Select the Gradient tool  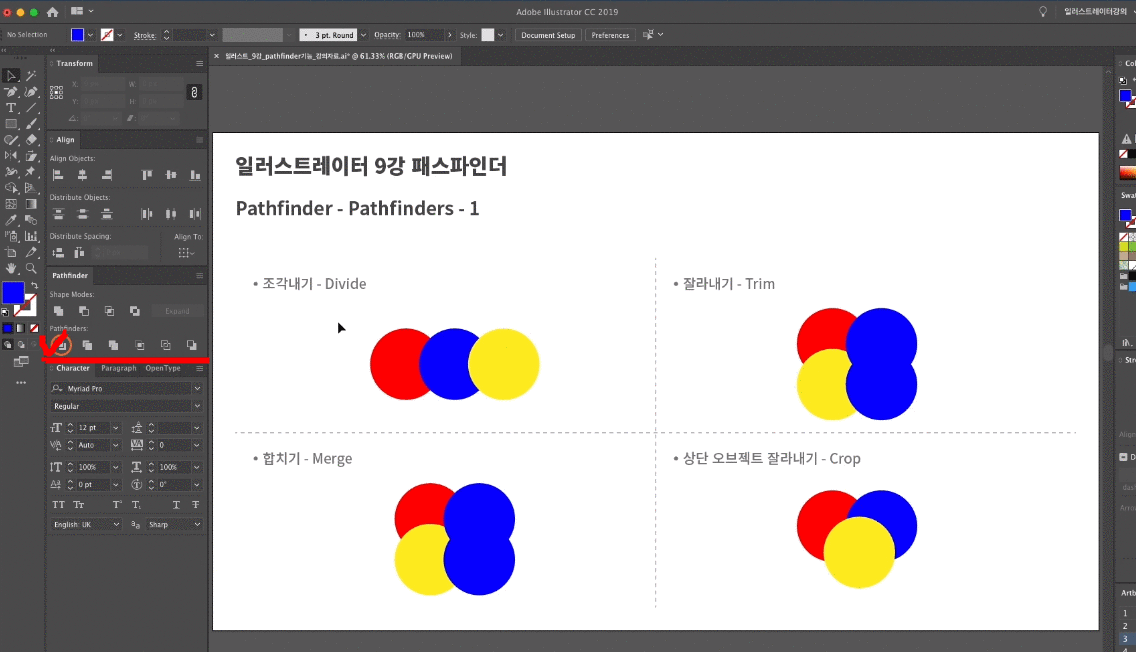click(x=31, y=204)
